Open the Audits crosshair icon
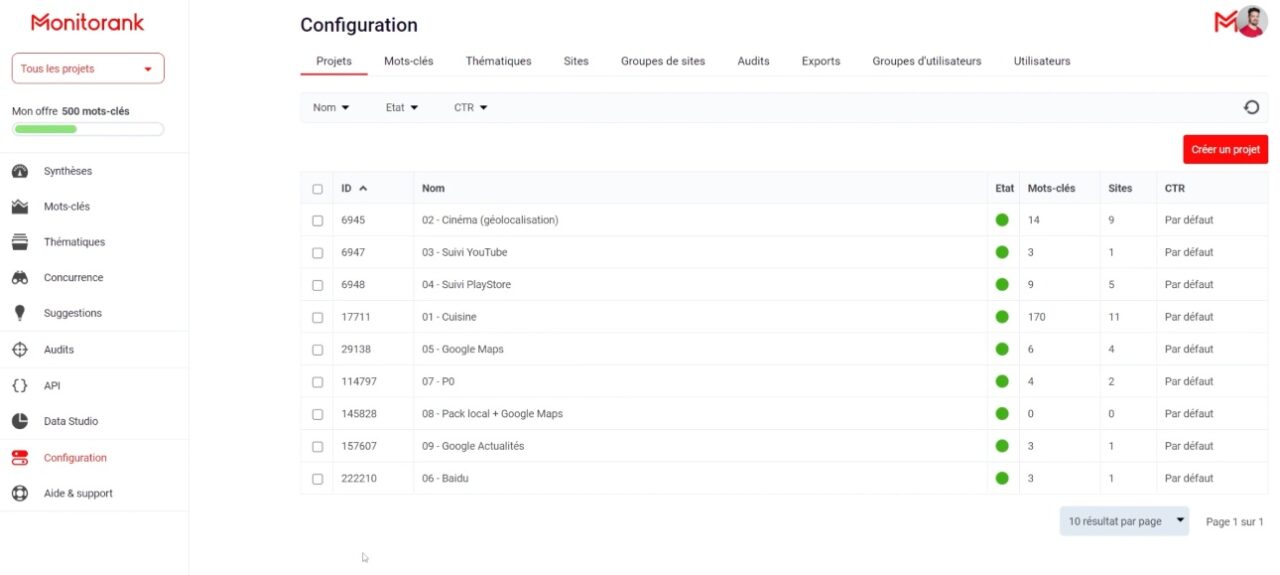The height and width of the screenshot is (575, 1280). pos(20,350)
